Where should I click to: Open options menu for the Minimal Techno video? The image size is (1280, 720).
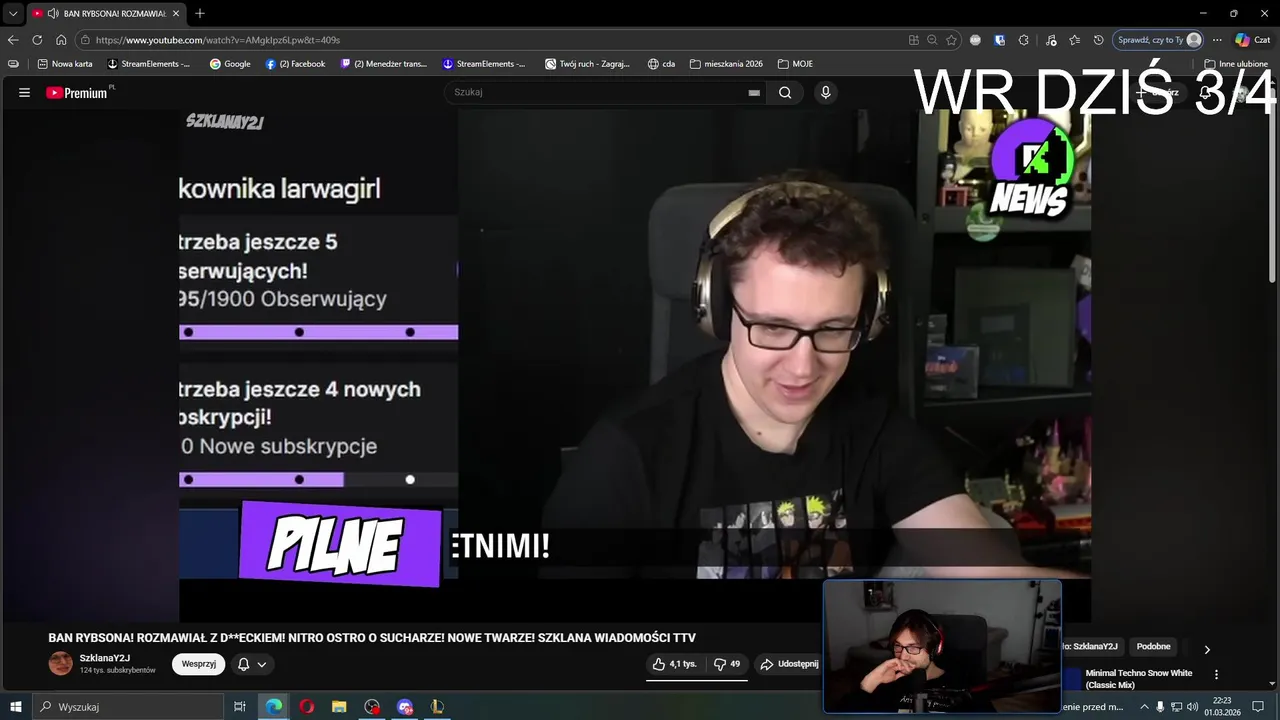pos(1217,675)
